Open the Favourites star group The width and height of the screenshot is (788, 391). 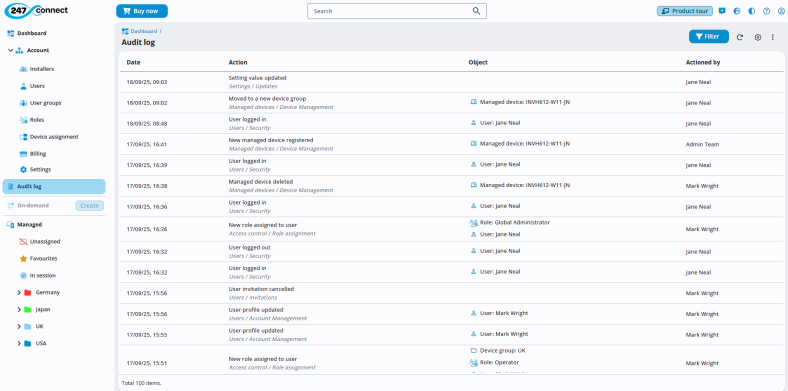coord(43,259)
